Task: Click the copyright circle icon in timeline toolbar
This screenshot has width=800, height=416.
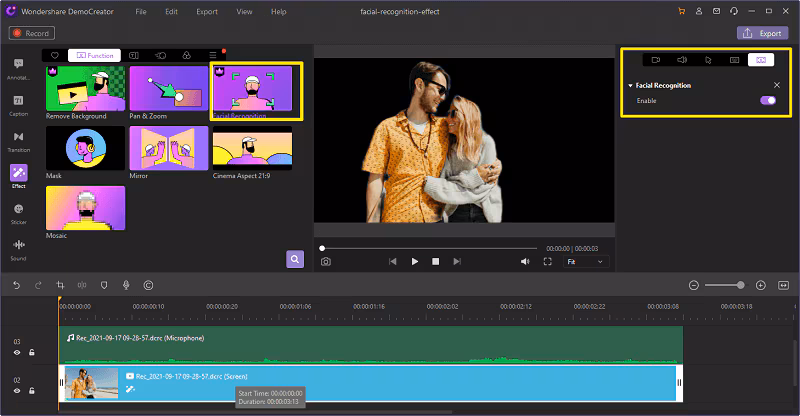Action: pos(148,285)
